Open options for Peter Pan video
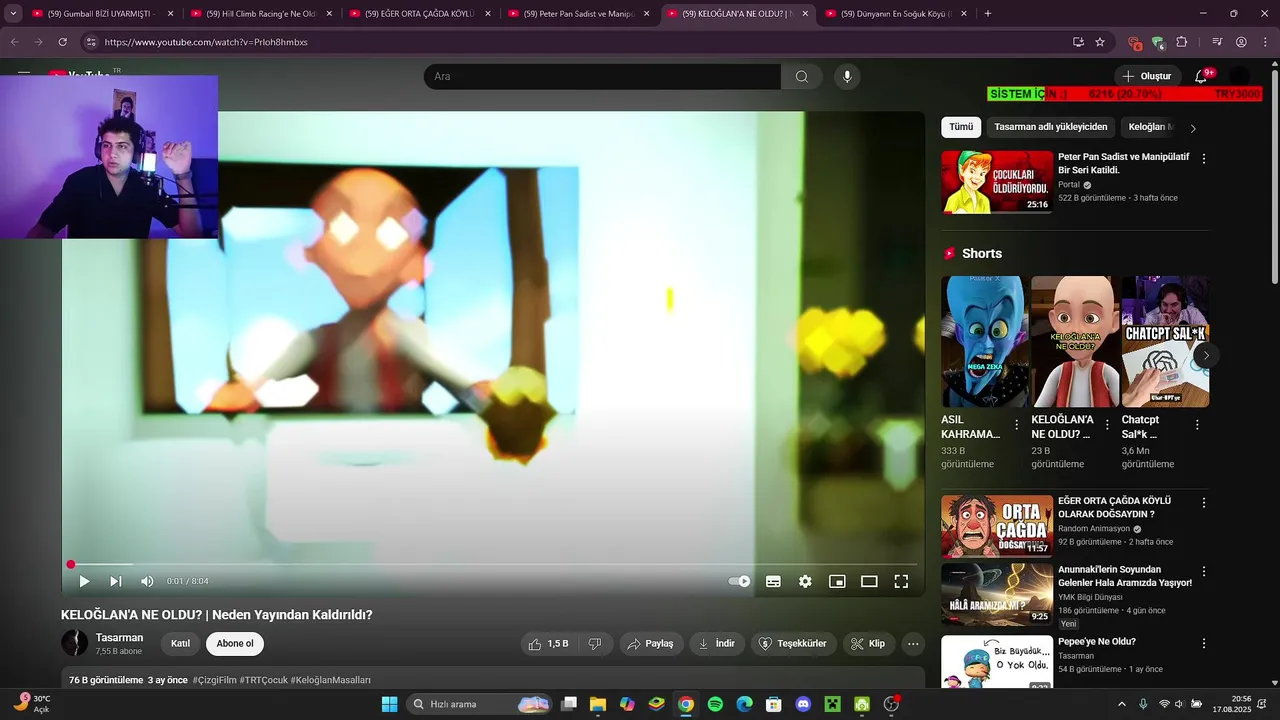Image resolution: width=1280 pixels, height=720 pixels. (1204, 159)
